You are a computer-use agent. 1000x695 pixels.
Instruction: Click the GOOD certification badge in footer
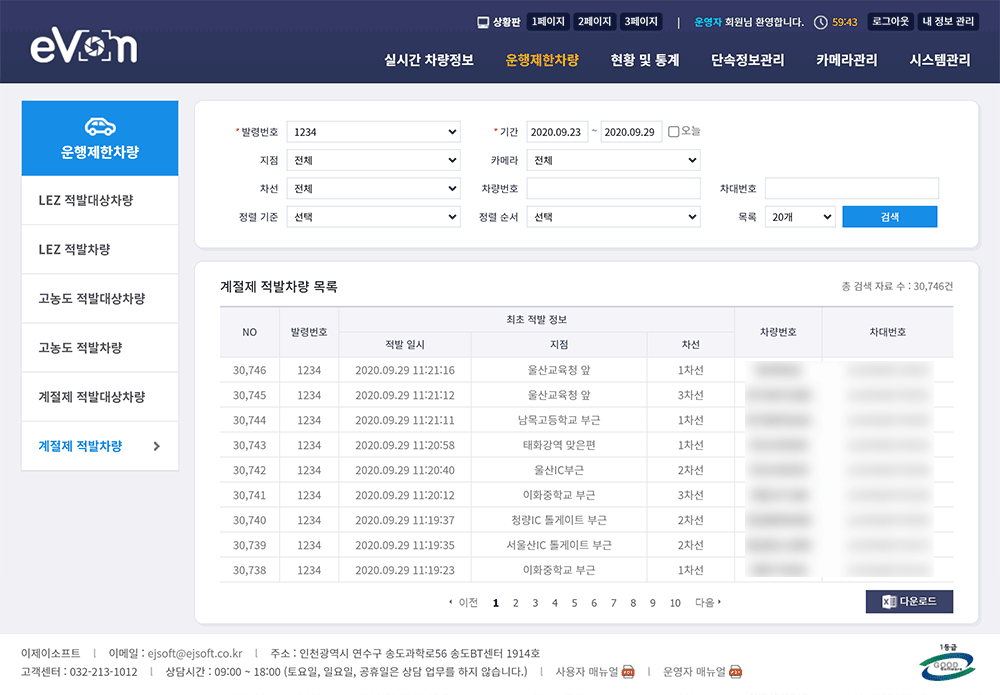947,664
